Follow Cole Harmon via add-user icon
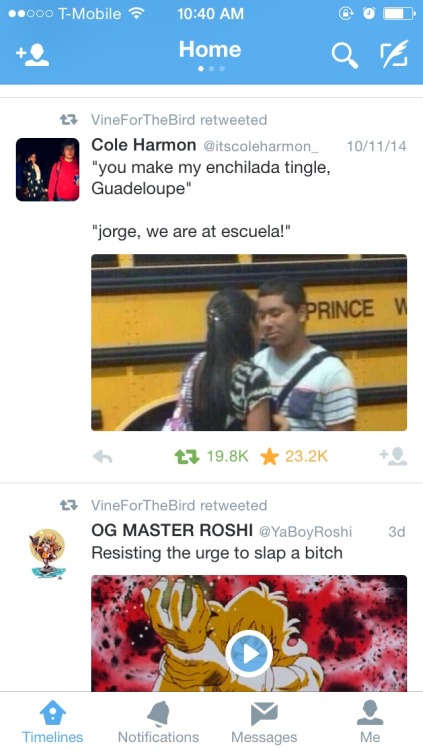 click(393, 457)
